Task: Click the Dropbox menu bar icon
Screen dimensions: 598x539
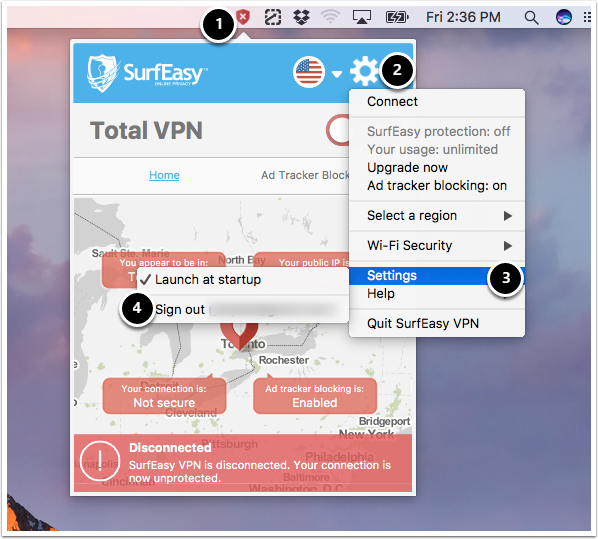Action: (301, 17)
